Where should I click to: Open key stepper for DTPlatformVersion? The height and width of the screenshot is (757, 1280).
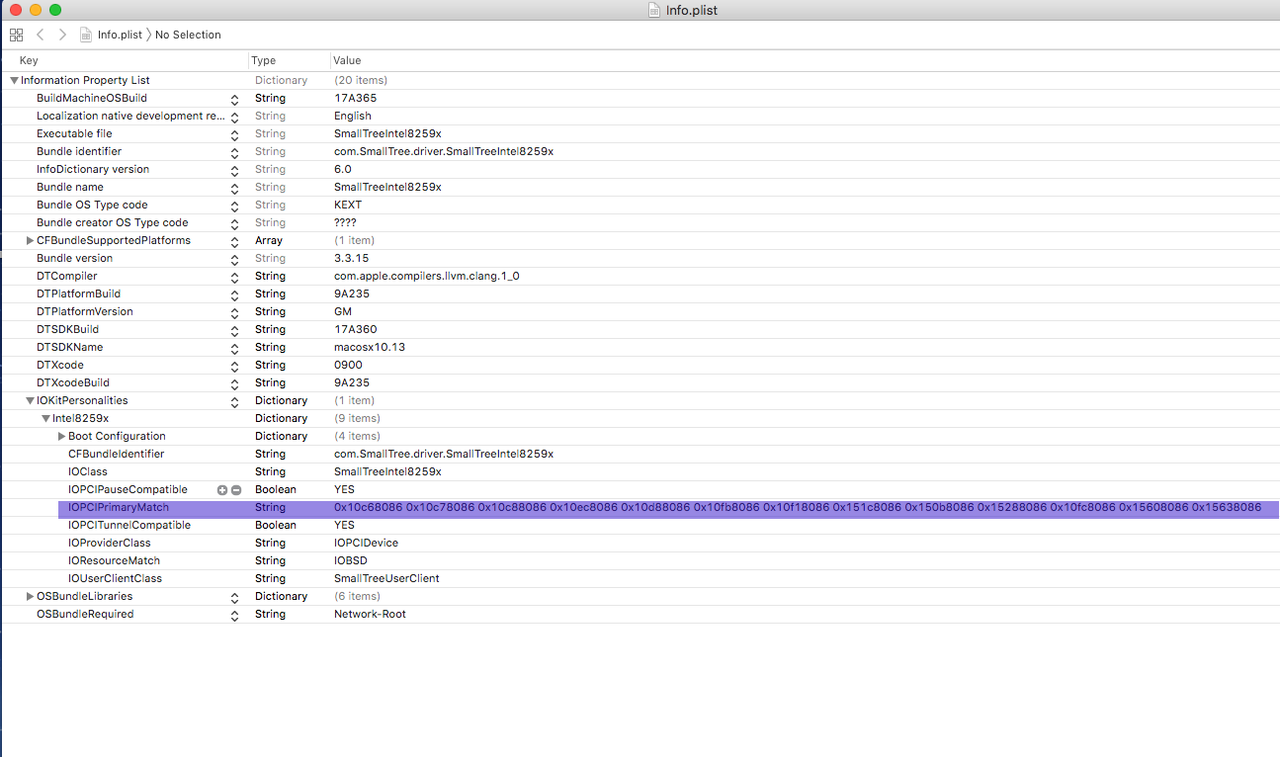tap(234, 312)
